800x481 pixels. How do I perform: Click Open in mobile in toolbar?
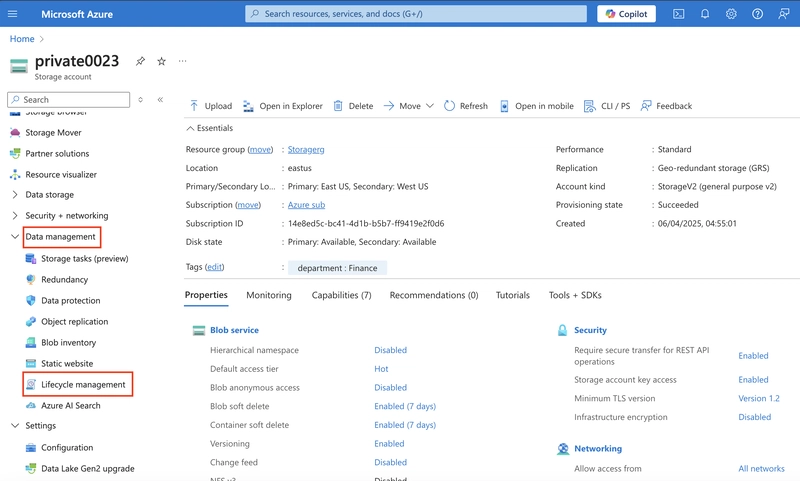coord(536,106)
